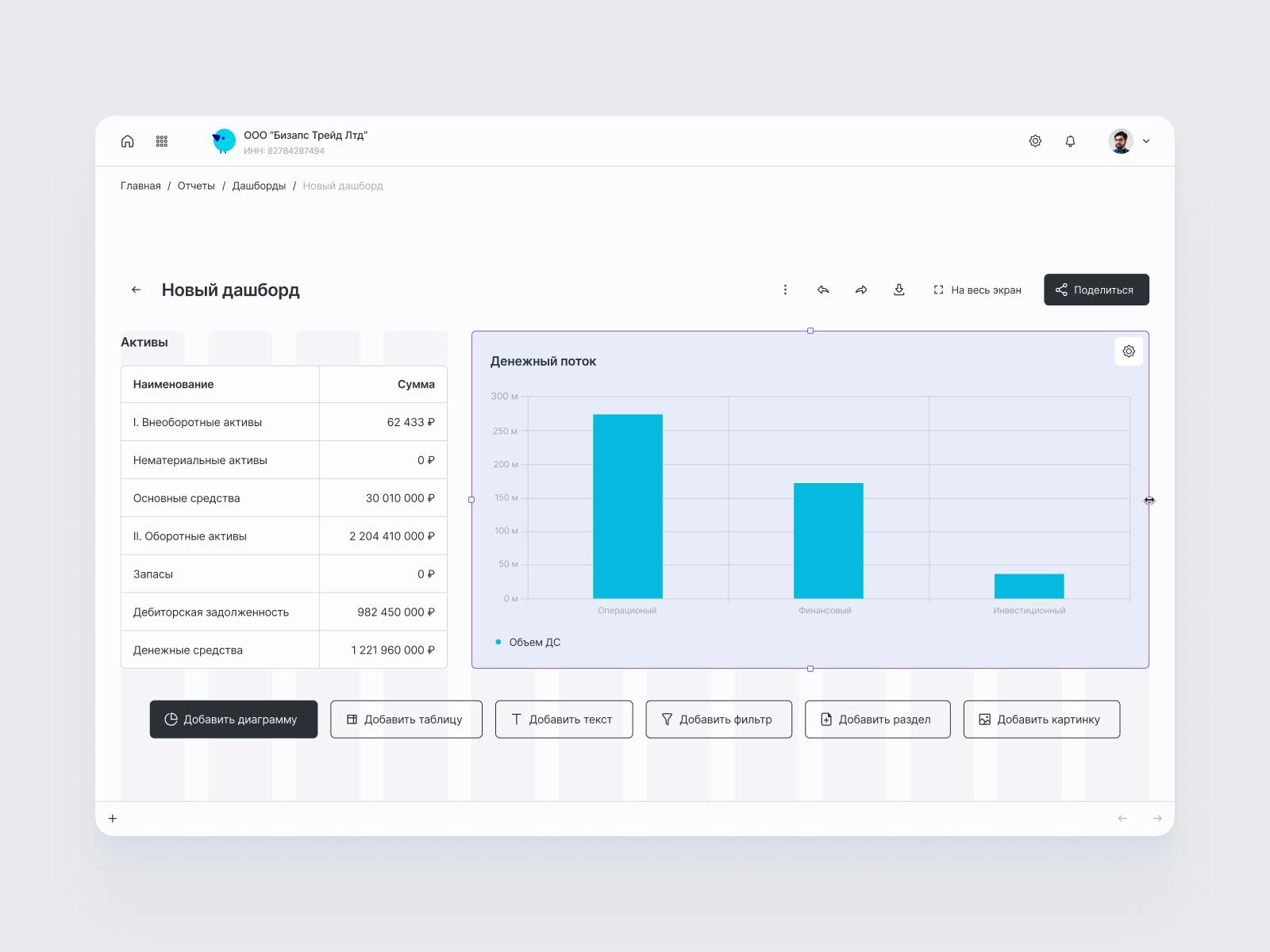Go to next page with right arrow

(x=1157, y=819)
